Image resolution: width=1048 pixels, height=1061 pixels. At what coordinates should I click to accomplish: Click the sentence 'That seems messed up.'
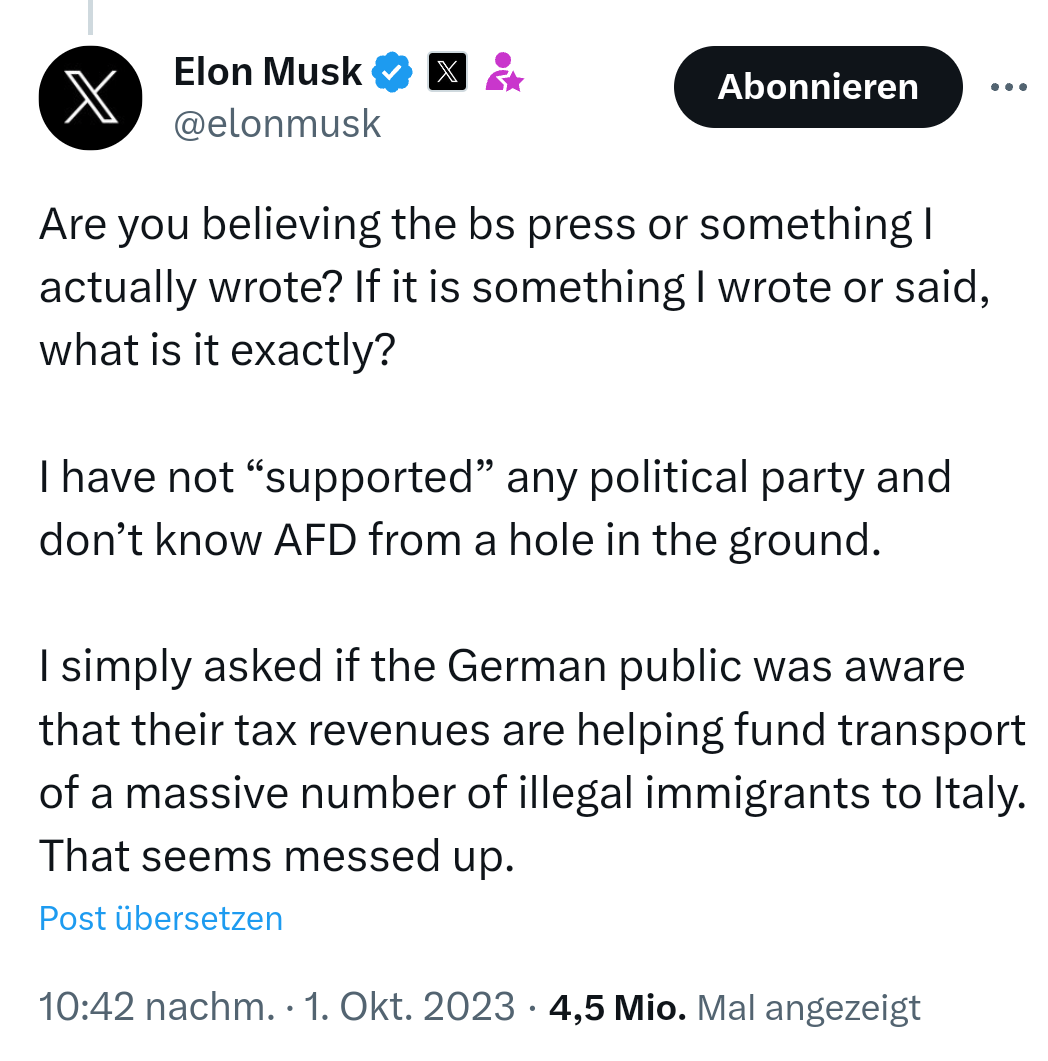tap(276, 857)
